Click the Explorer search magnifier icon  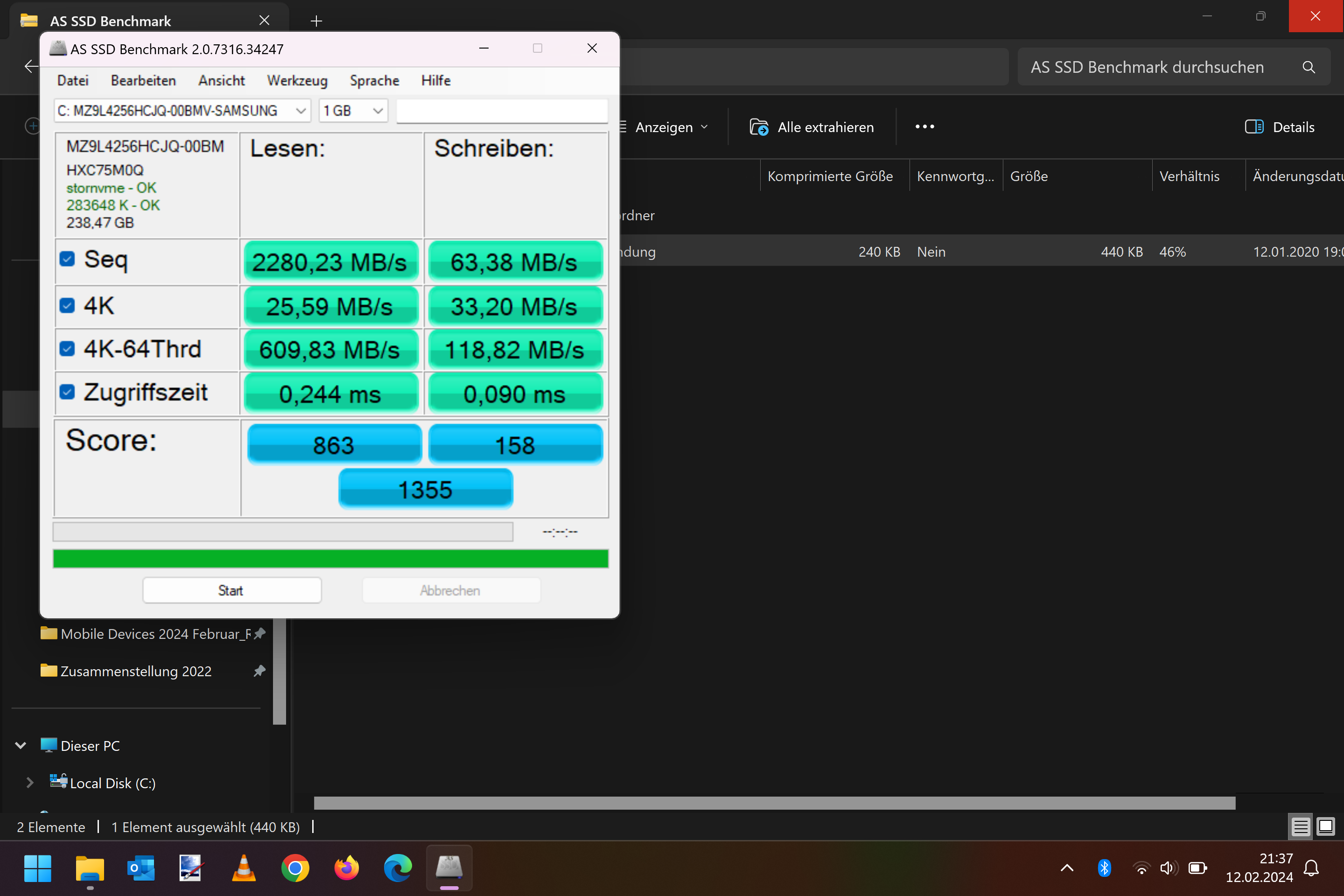click(x=1309, y=67)
